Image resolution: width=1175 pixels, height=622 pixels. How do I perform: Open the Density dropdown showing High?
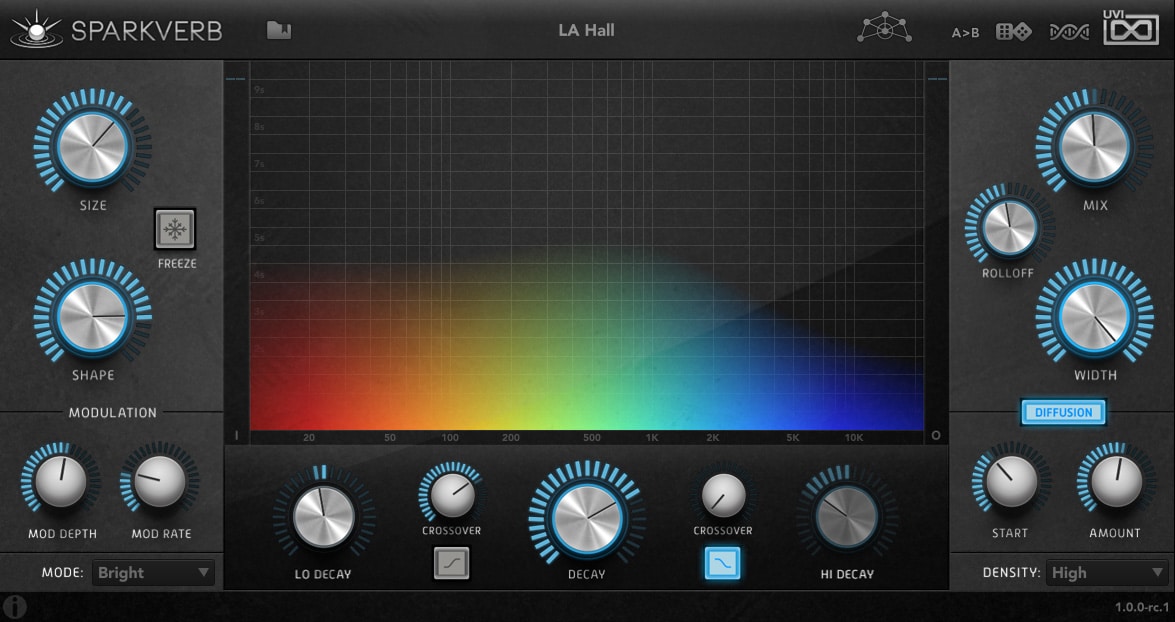coord(1107,573)
